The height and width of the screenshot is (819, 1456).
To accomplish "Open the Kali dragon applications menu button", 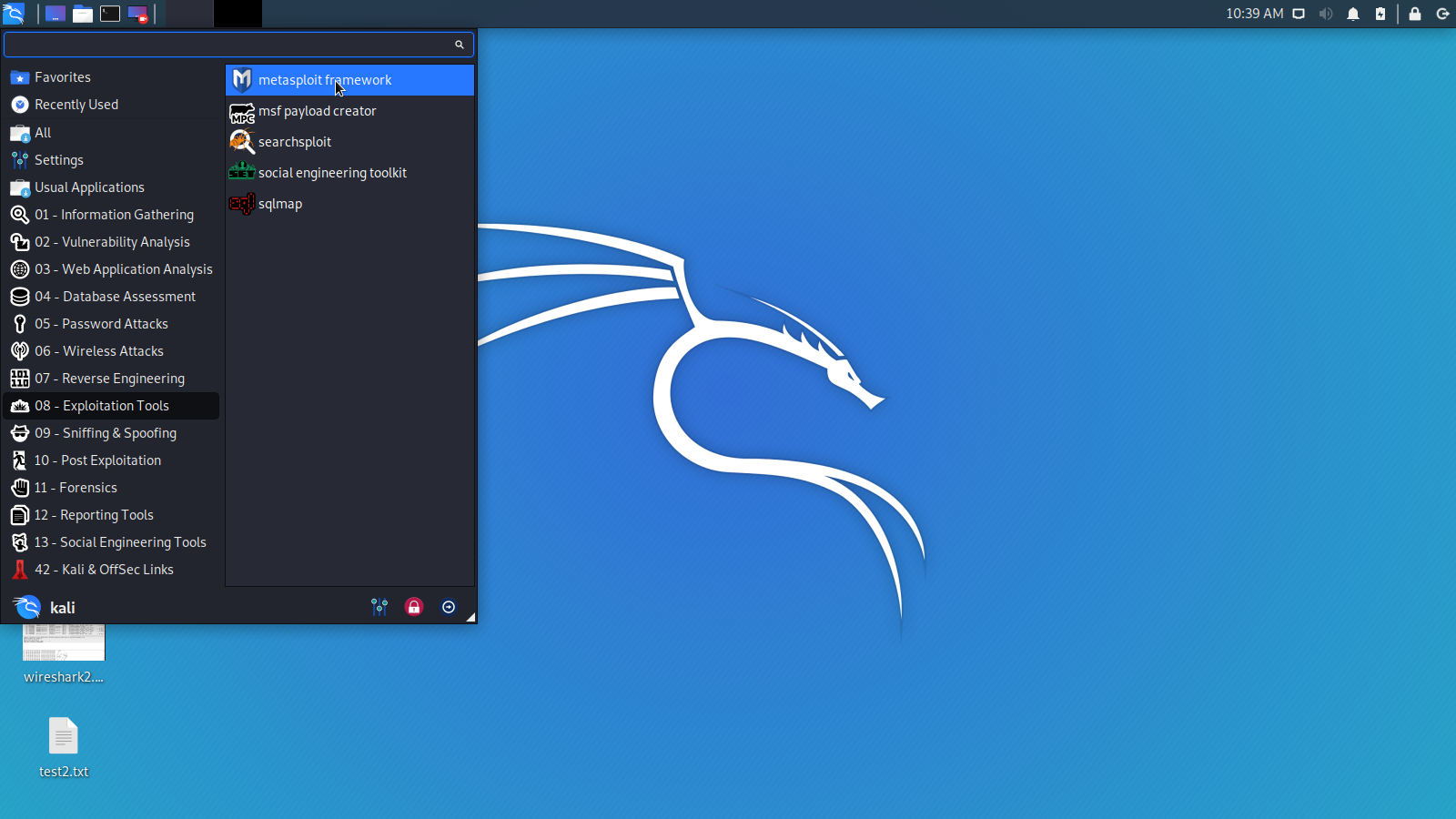I will coord(14,14).
